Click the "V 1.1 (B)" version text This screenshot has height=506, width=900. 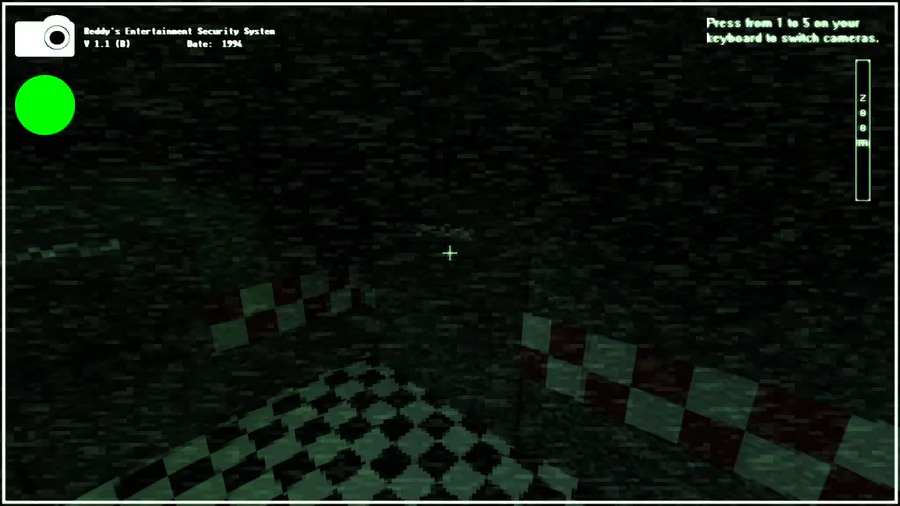107,44
